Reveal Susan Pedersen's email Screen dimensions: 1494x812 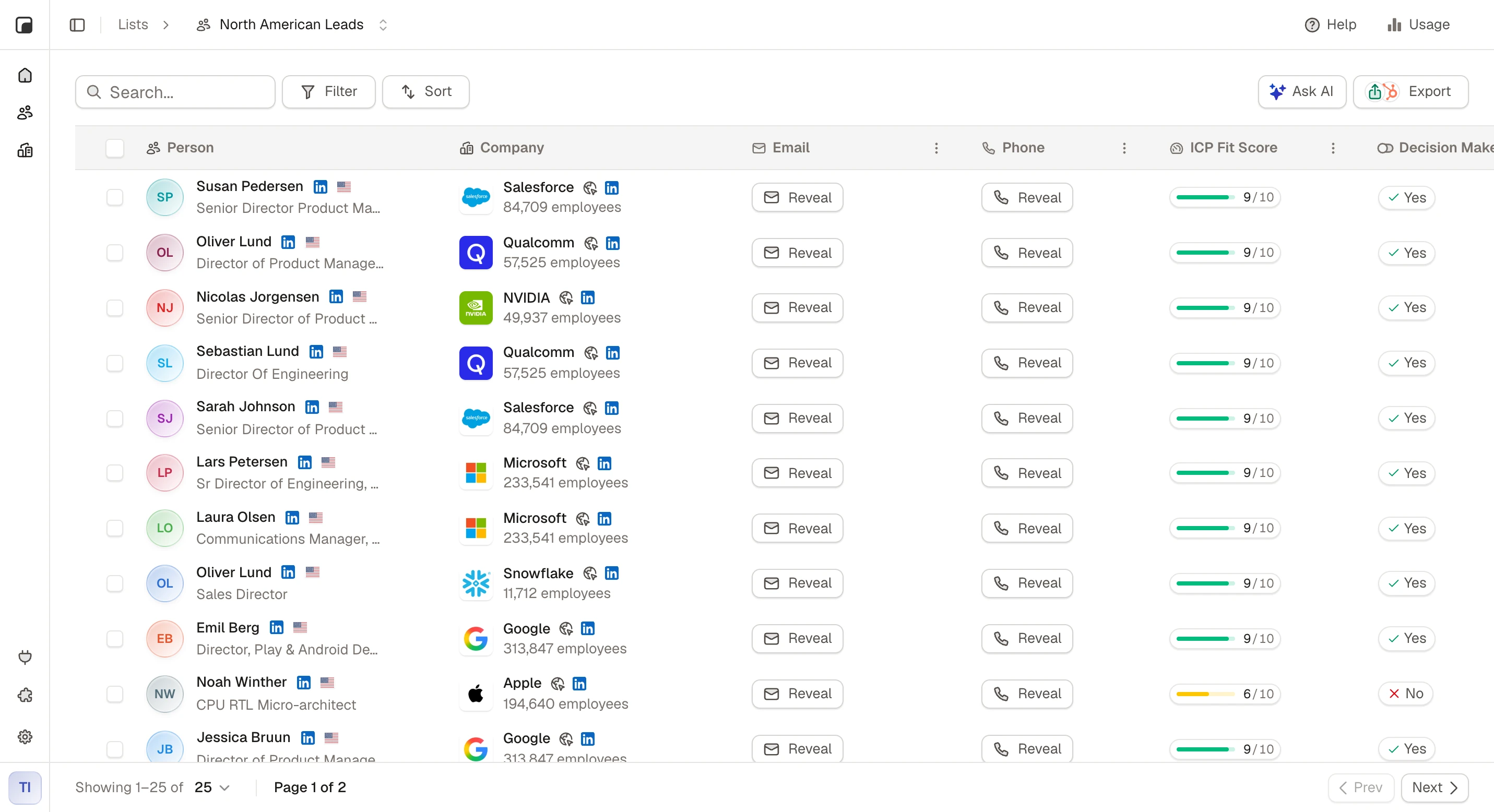click(798, 198)
